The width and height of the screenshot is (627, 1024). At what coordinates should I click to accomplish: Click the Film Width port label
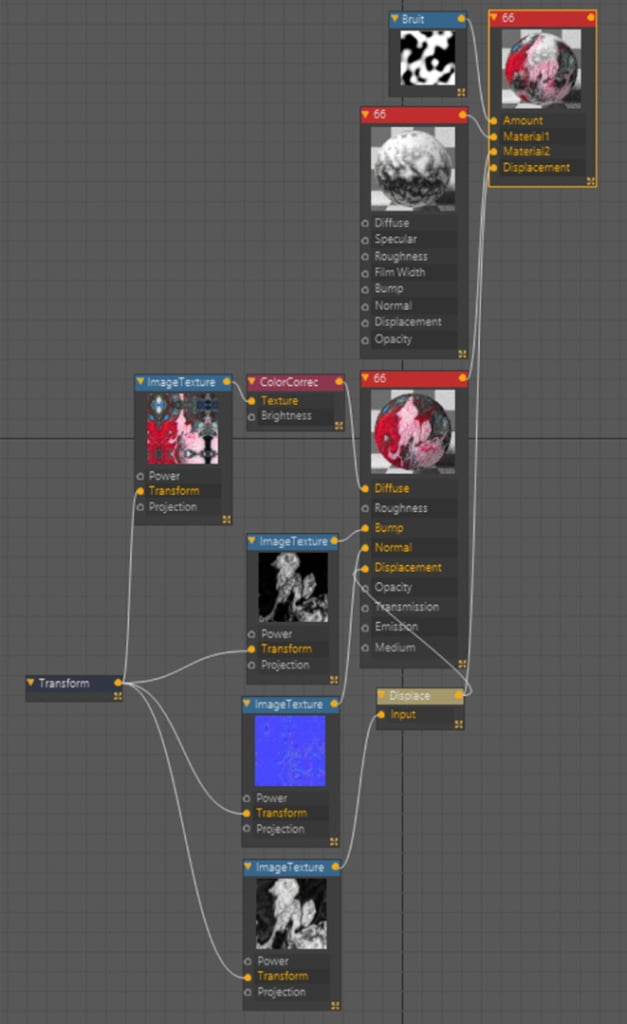pyautogui.click(x=399, y=272)
